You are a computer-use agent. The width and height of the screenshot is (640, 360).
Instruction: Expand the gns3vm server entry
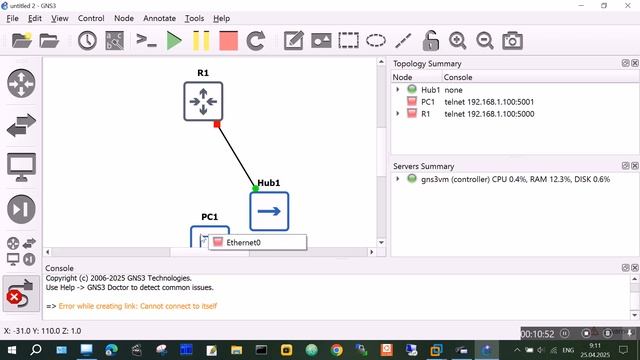(x=398, y=179)
